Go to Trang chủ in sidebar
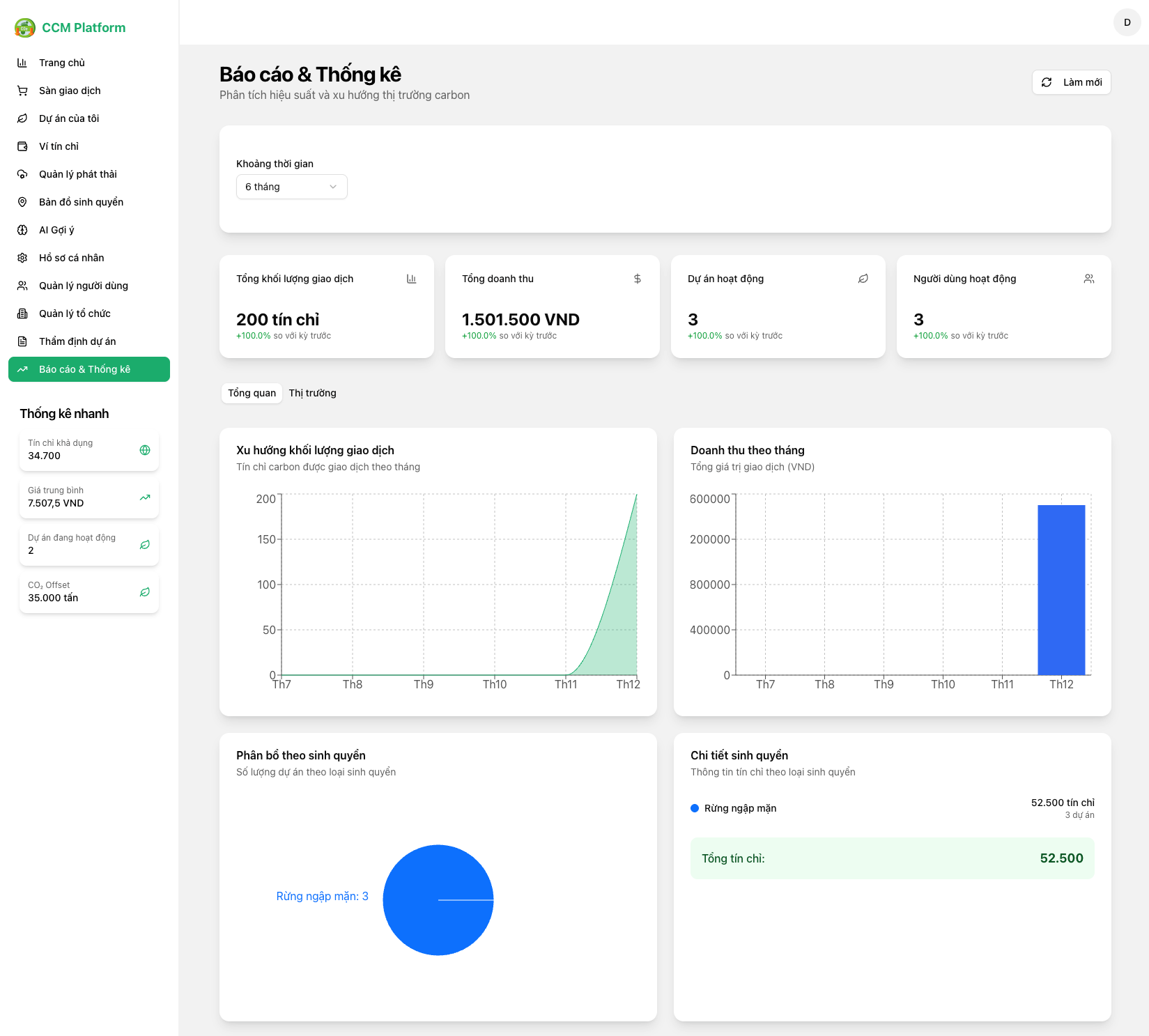The image size is (1149, 1036). pos(62,63)
